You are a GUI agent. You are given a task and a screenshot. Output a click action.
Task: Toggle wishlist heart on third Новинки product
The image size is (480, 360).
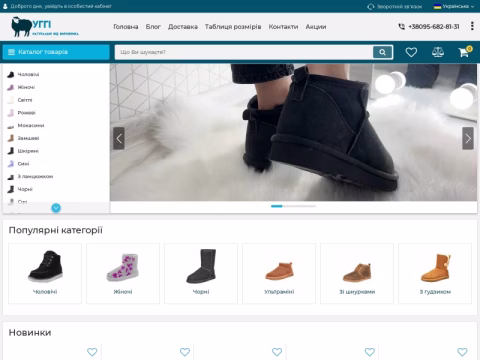pos(277,352)
